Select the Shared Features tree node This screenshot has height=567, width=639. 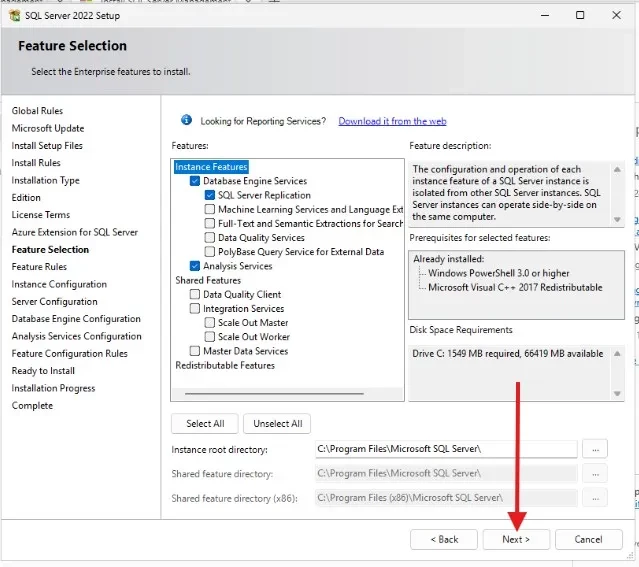pos(208,280)
